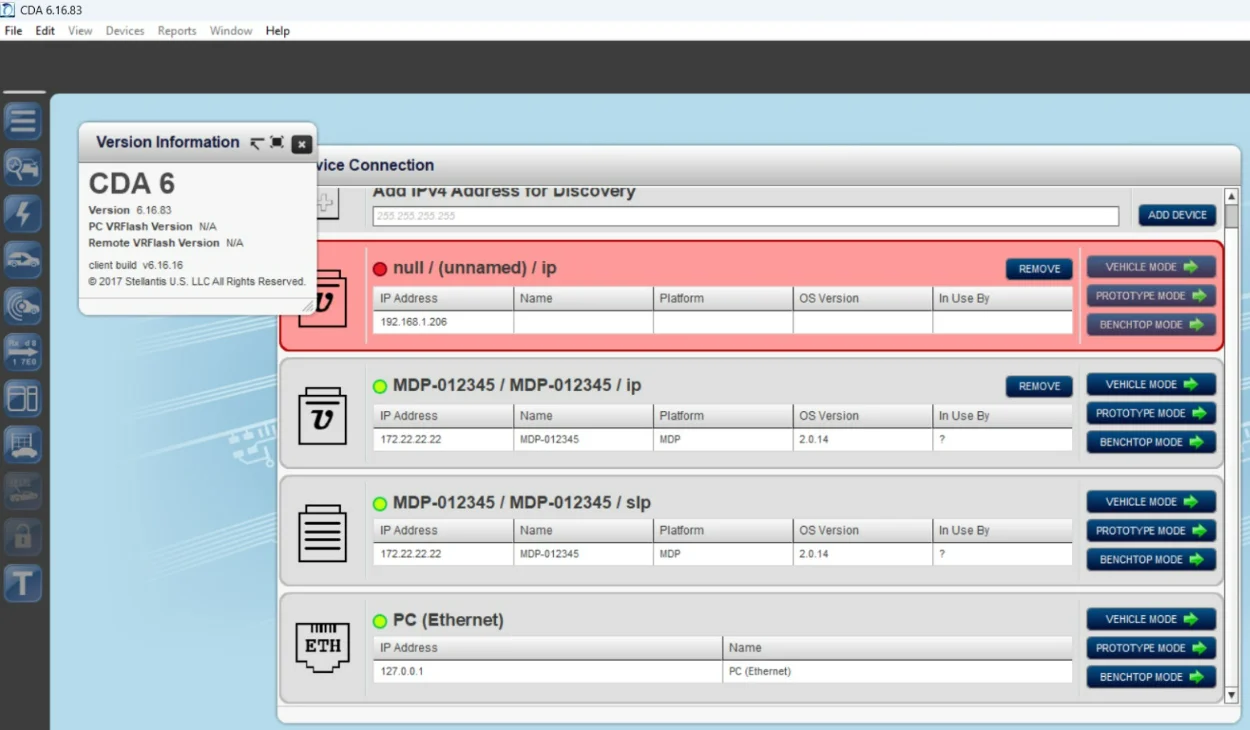Viewport: 1250px width, 730px height.
Task: Click OS Version 2.0.14 for MDP-012345 ip
Action: coord(862,439)
